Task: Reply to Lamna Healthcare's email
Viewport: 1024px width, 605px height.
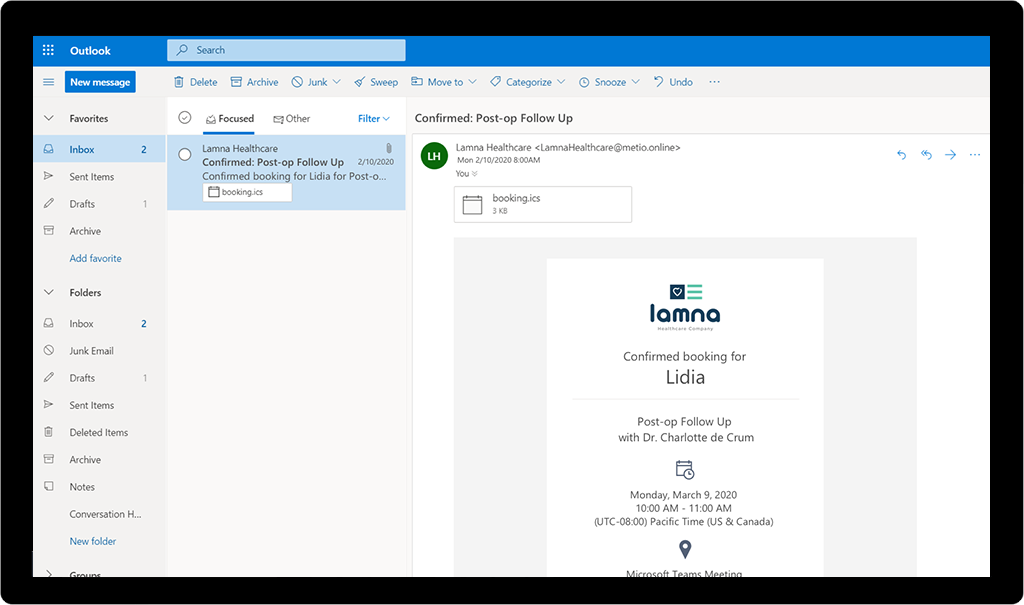Action: [x=900, y=155]
